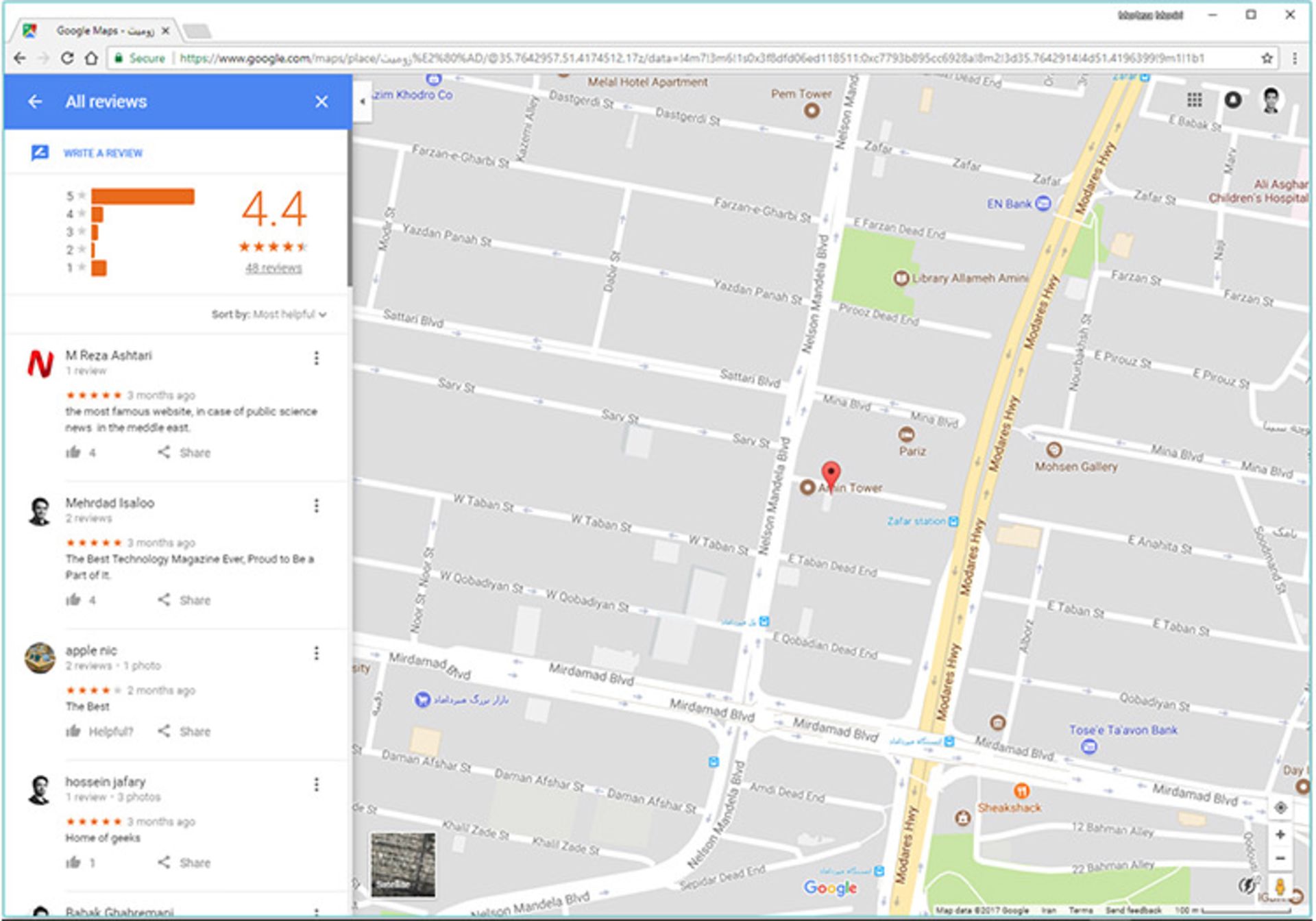Open apple nic profile avatar
1316x921 pixels.
point(40,658)
